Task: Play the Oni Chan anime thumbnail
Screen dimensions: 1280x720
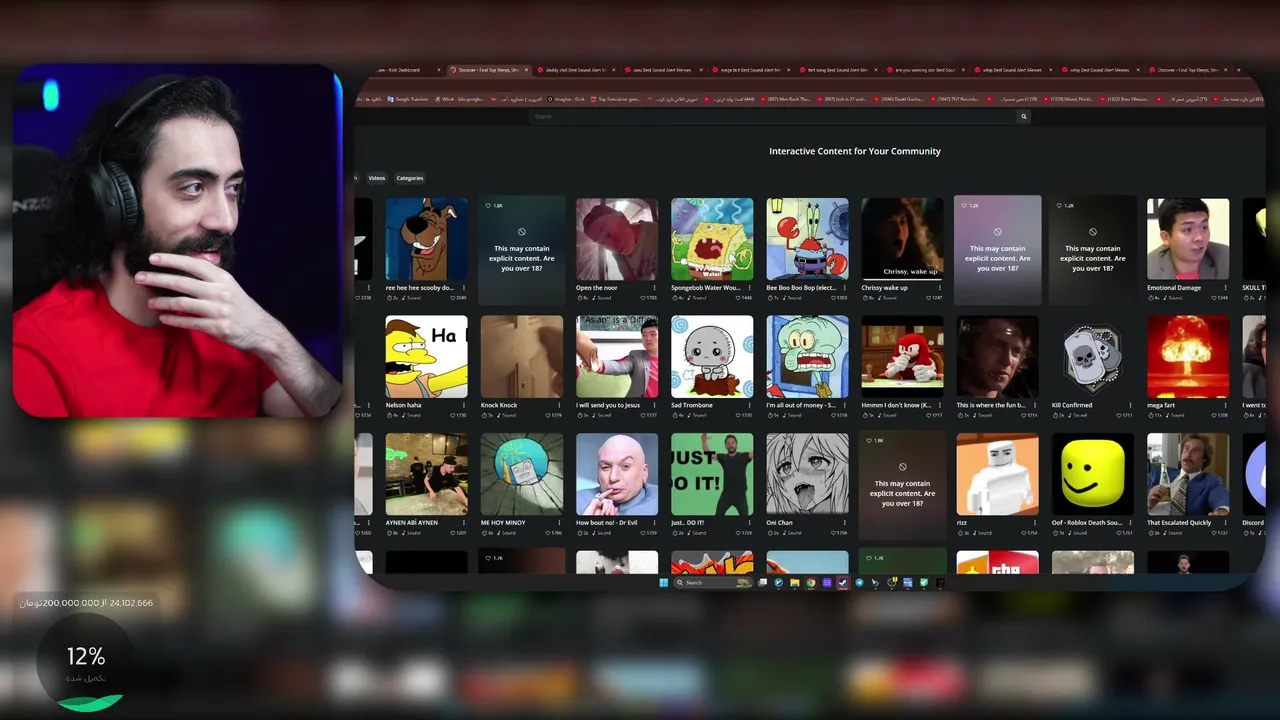Action: [807, 474]
